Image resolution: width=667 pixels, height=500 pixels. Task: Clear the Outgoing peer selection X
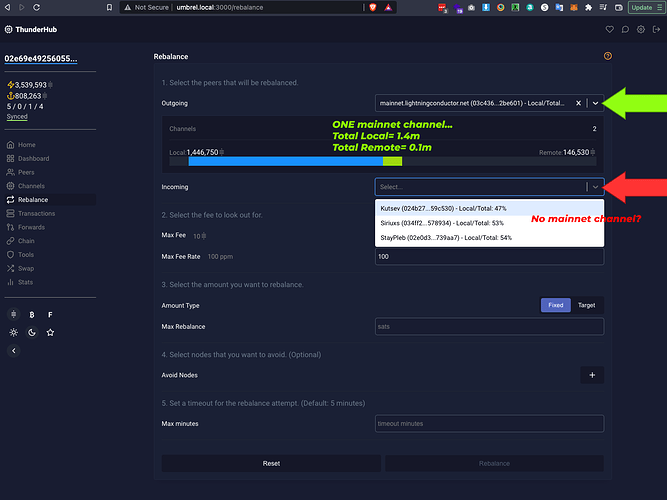click(579, 103)
